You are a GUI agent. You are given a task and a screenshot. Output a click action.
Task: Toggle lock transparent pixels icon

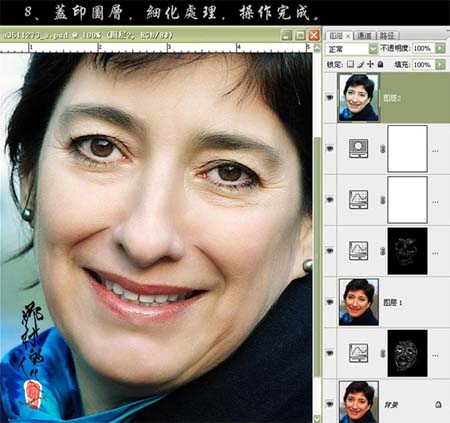tap(350, 64)
